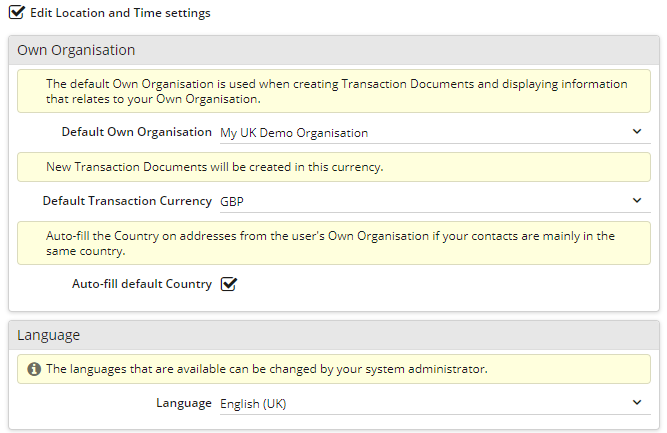This screenshot has height=433, width=667.
Task: Select the 'My UK Demo Organisation' field
Action: (x=435, y=133)
